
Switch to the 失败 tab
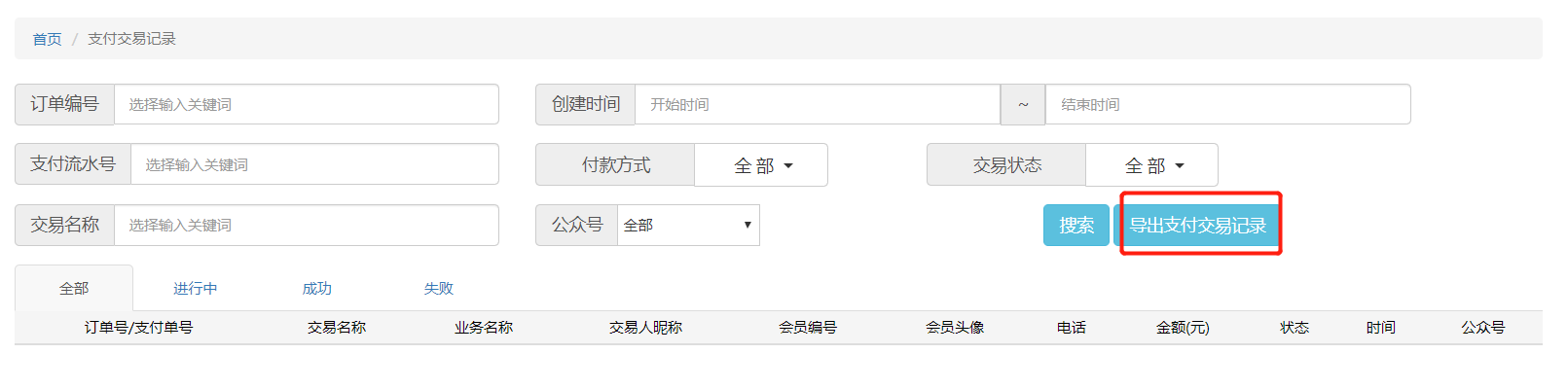[x=438, y=288]
